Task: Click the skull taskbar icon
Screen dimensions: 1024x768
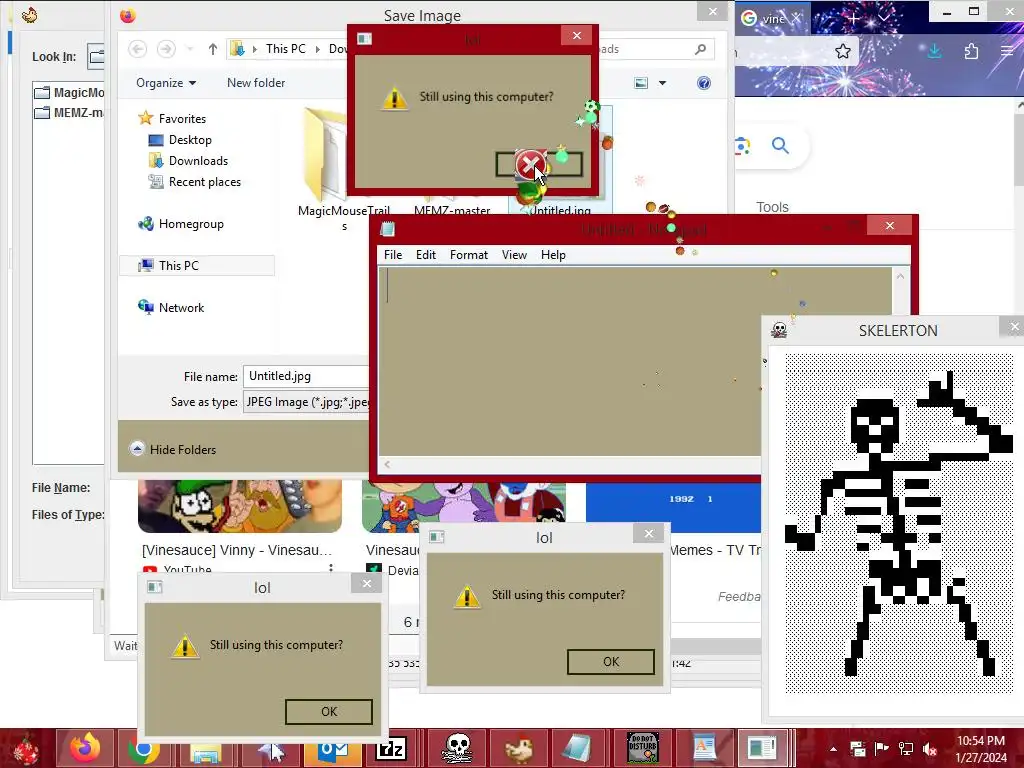Action: point(457,748)
